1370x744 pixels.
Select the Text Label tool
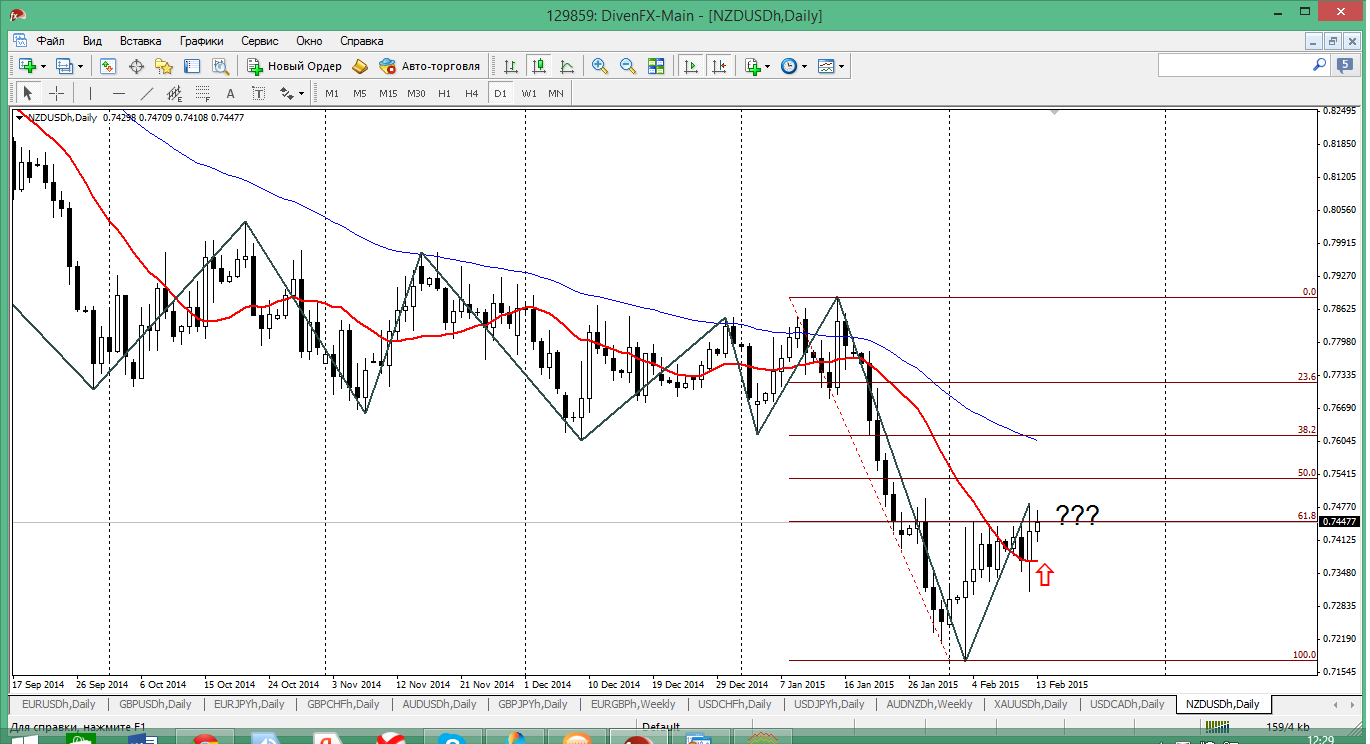pos(258,93)
